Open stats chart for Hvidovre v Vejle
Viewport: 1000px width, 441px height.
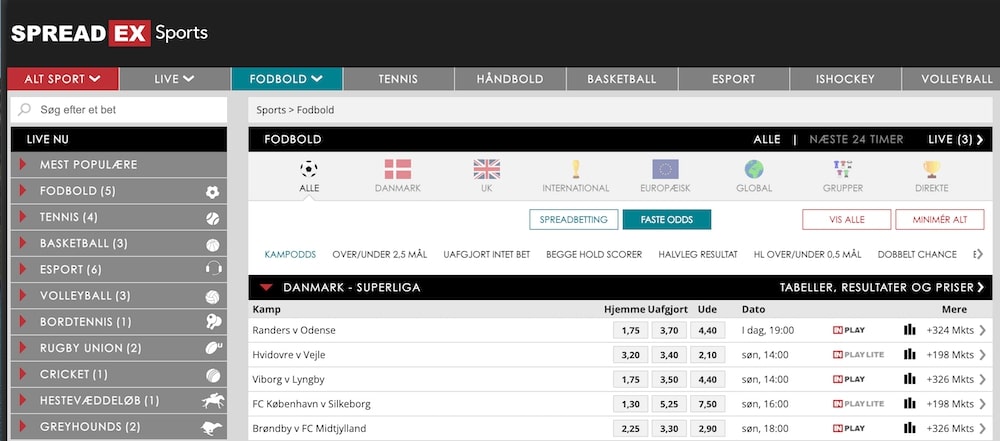[x=909, y=354]
